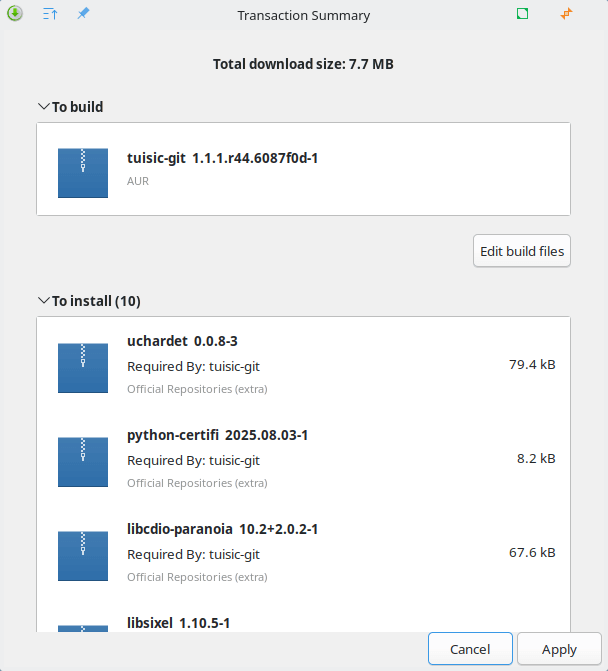
Task: Click the tuisic-git package archive icon
Action: (x=83, y=173)
